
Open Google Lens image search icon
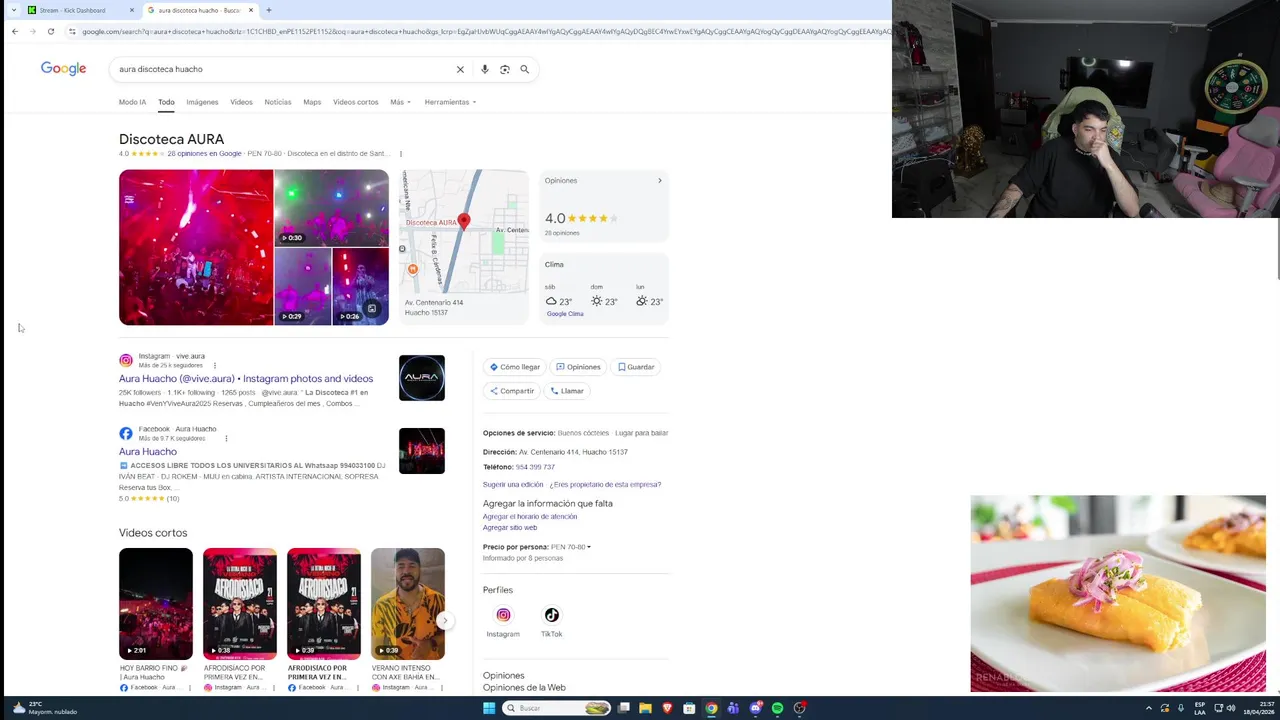[x=504, y=69]
